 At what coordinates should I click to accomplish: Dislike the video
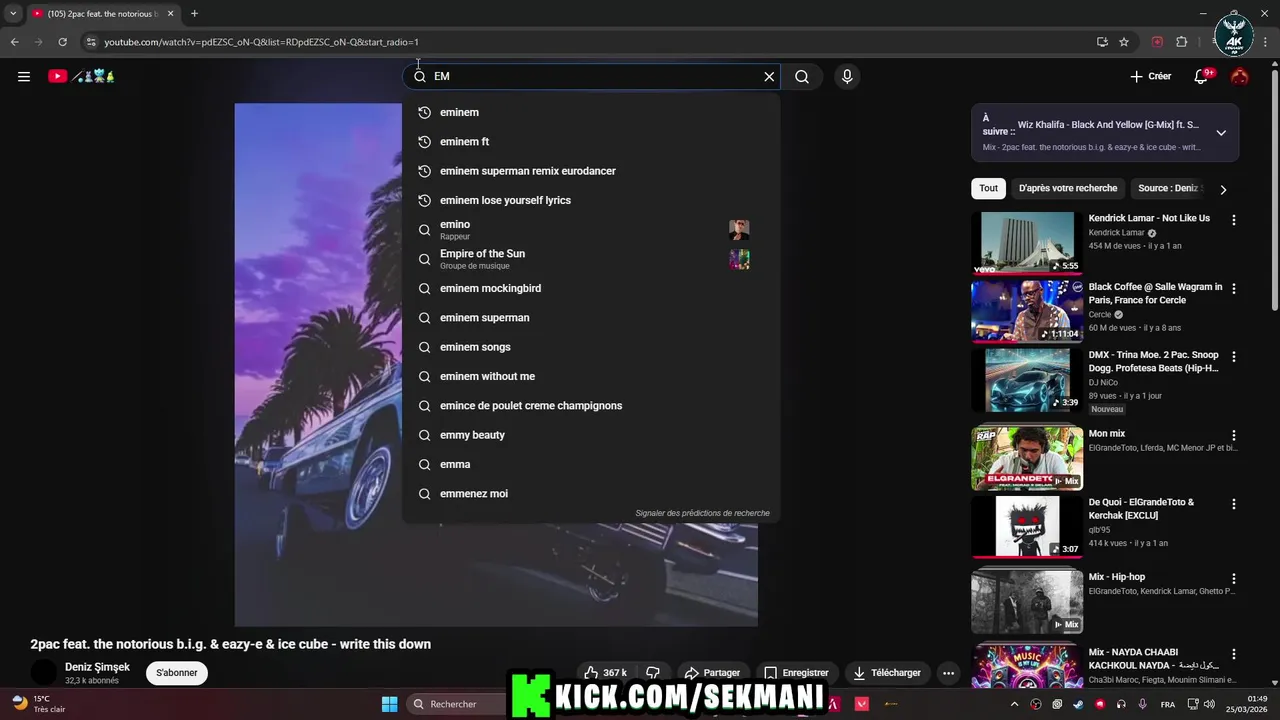click(653, 673)
